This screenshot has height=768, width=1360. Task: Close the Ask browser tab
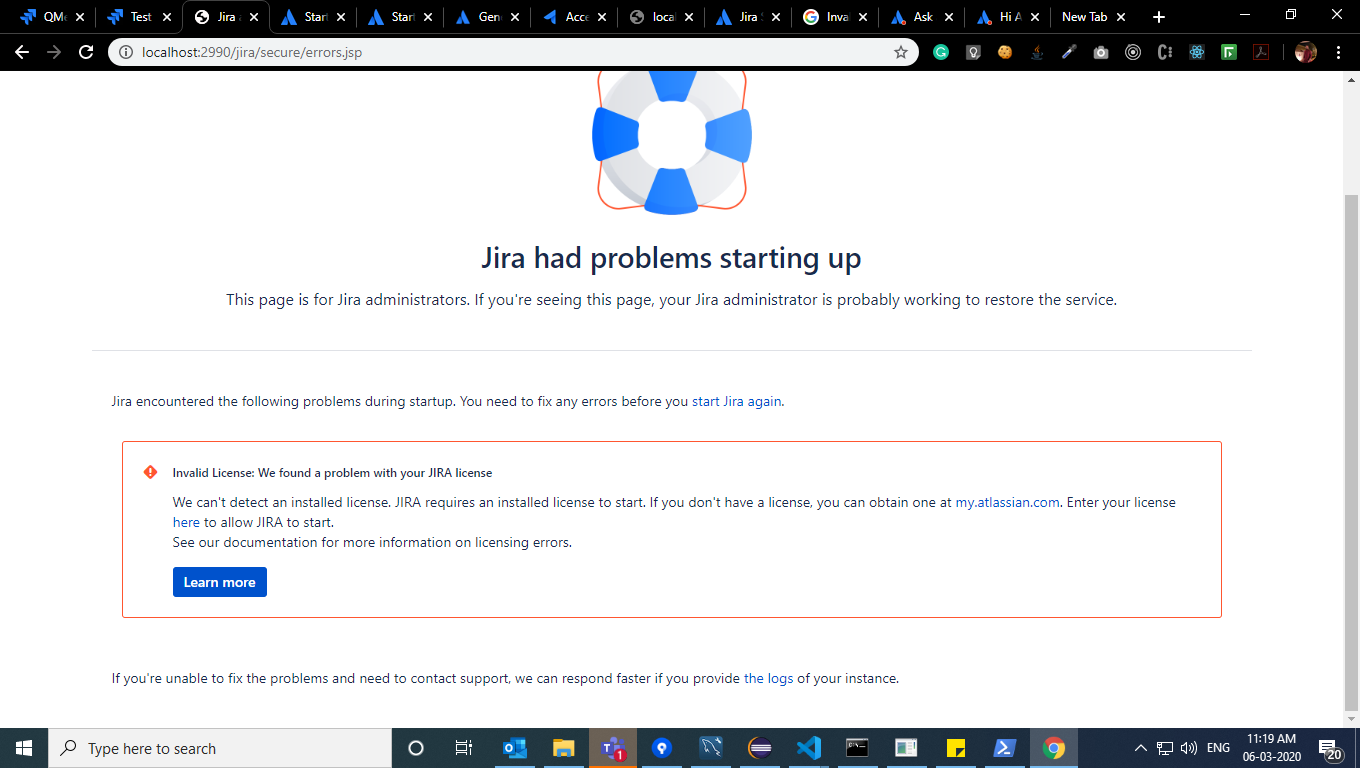pyautogui.click(x=950, y=17)
